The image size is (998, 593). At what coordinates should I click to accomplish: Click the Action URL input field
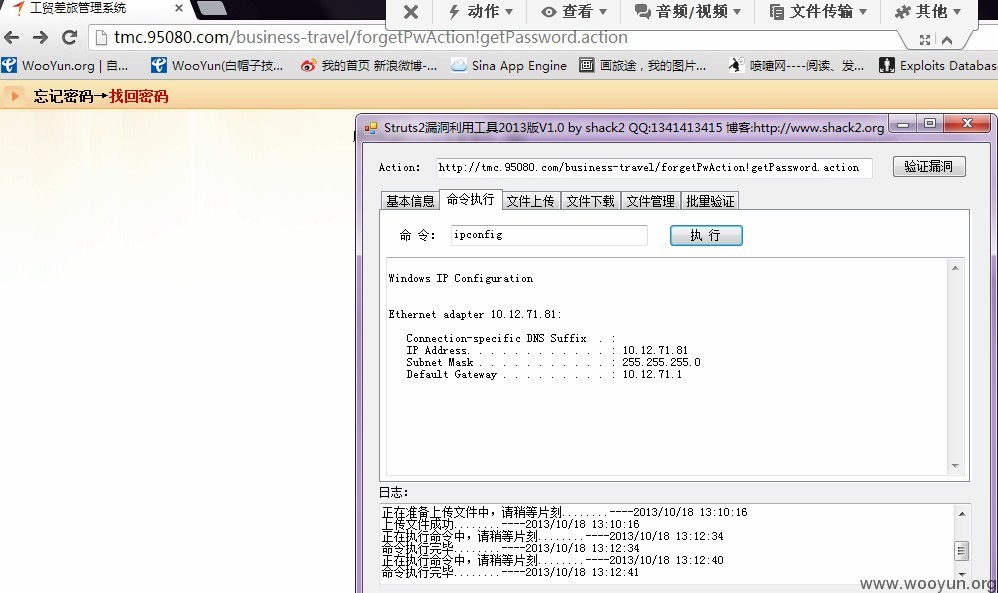(654, 168)
